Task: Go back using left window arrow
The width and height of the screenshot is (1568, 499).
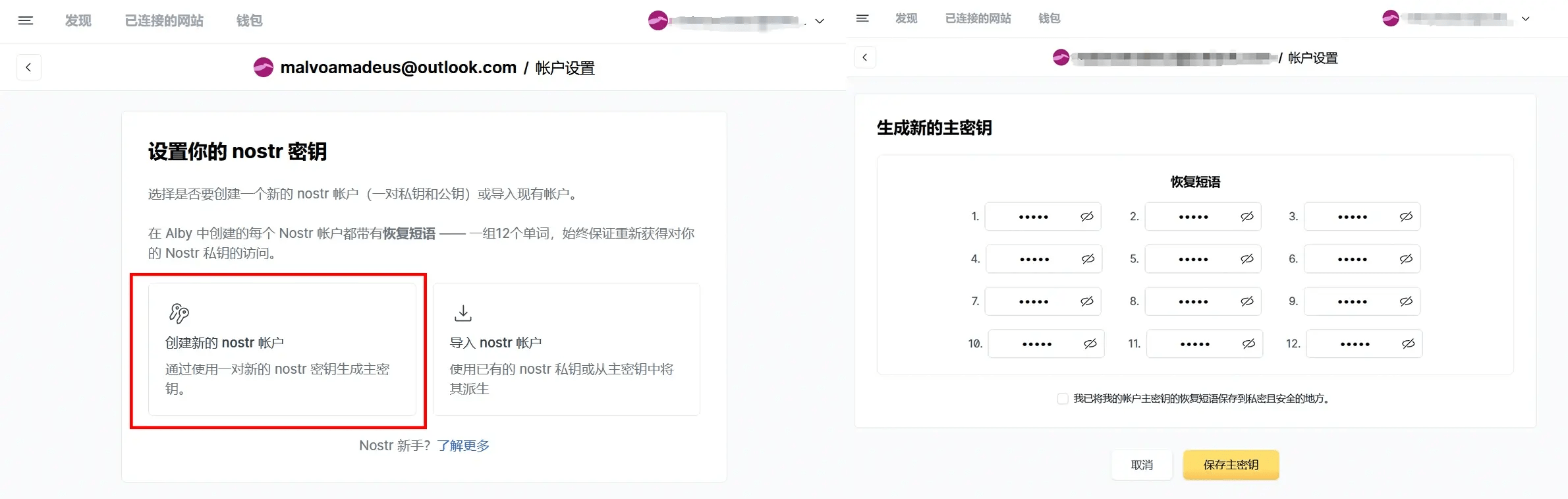Action: point(28,67)
